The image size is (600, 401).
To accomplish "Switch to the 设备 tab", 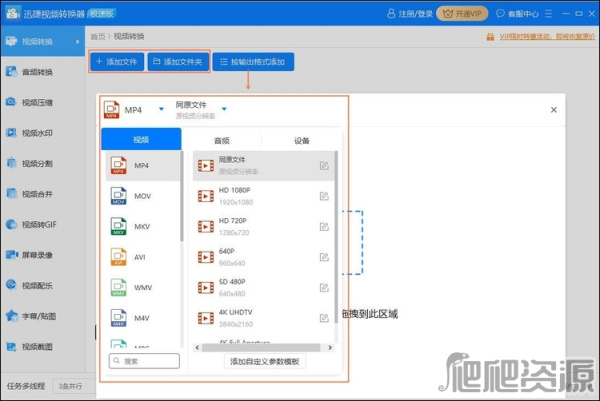I will [302, 140].
